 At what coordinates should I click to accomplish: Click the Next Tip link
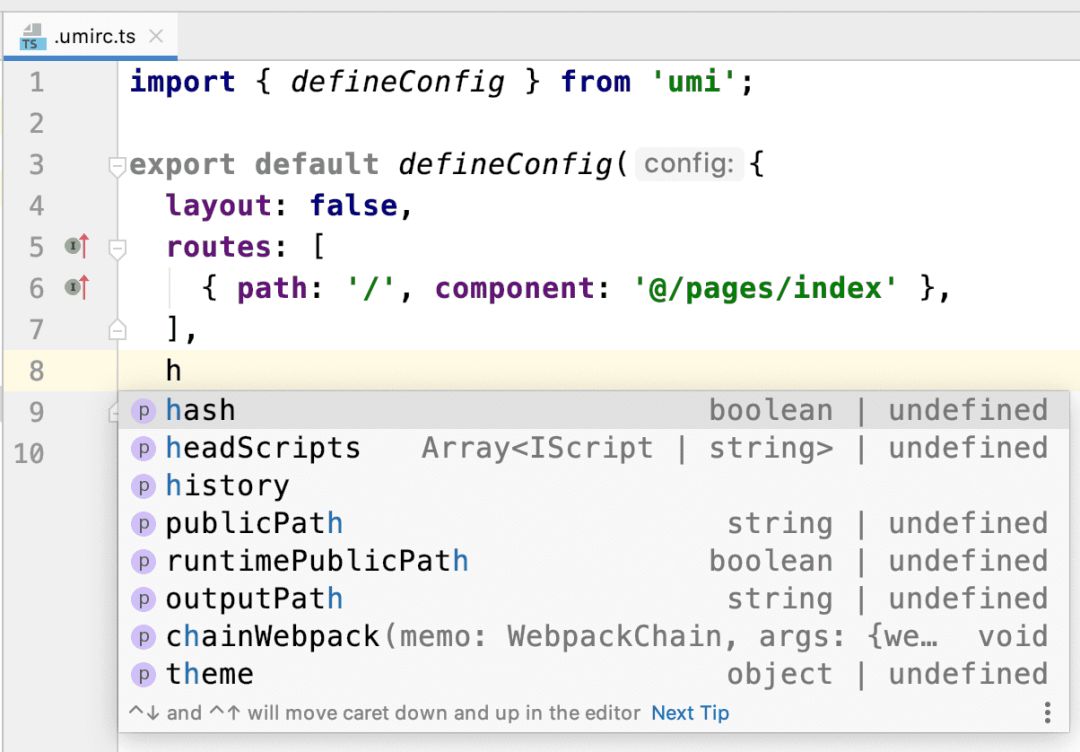pos(690,713)
